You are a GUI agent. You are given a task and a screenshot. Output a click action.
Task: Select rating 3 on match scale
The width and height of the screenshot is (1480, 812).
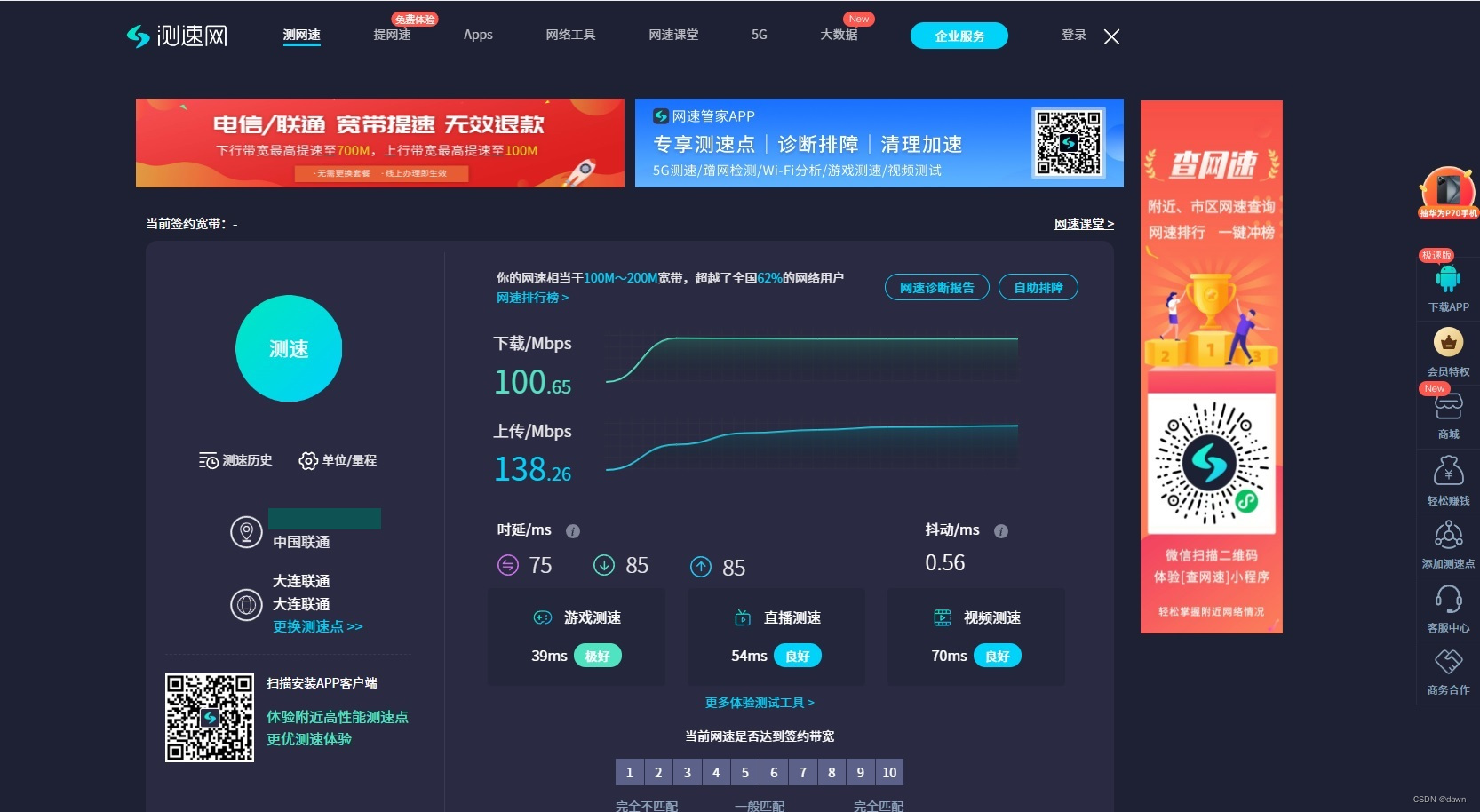[688, 772]
